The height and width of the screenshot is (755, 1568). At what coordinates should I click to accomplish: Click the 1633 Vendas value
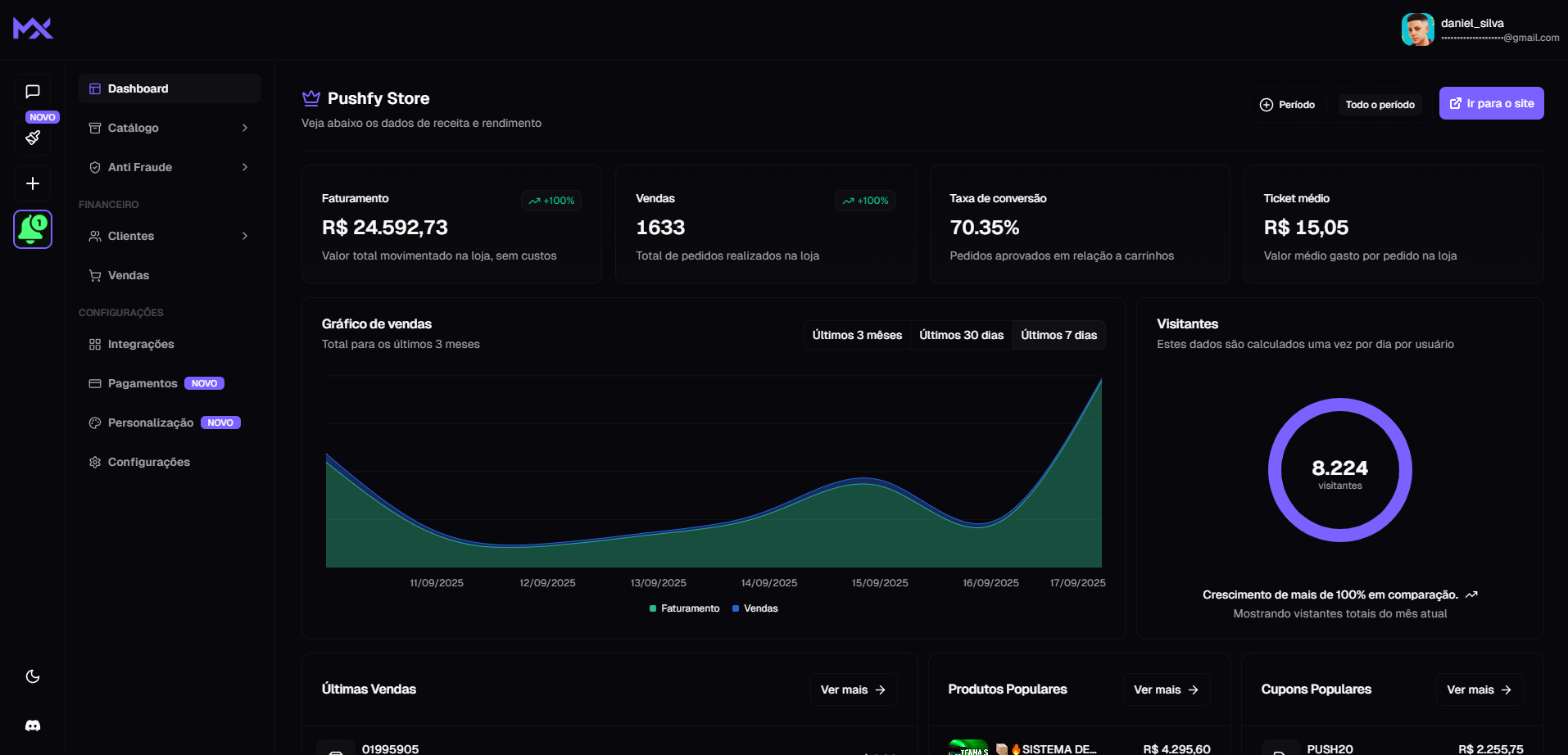pyautogui.click(x=660, y=228)
